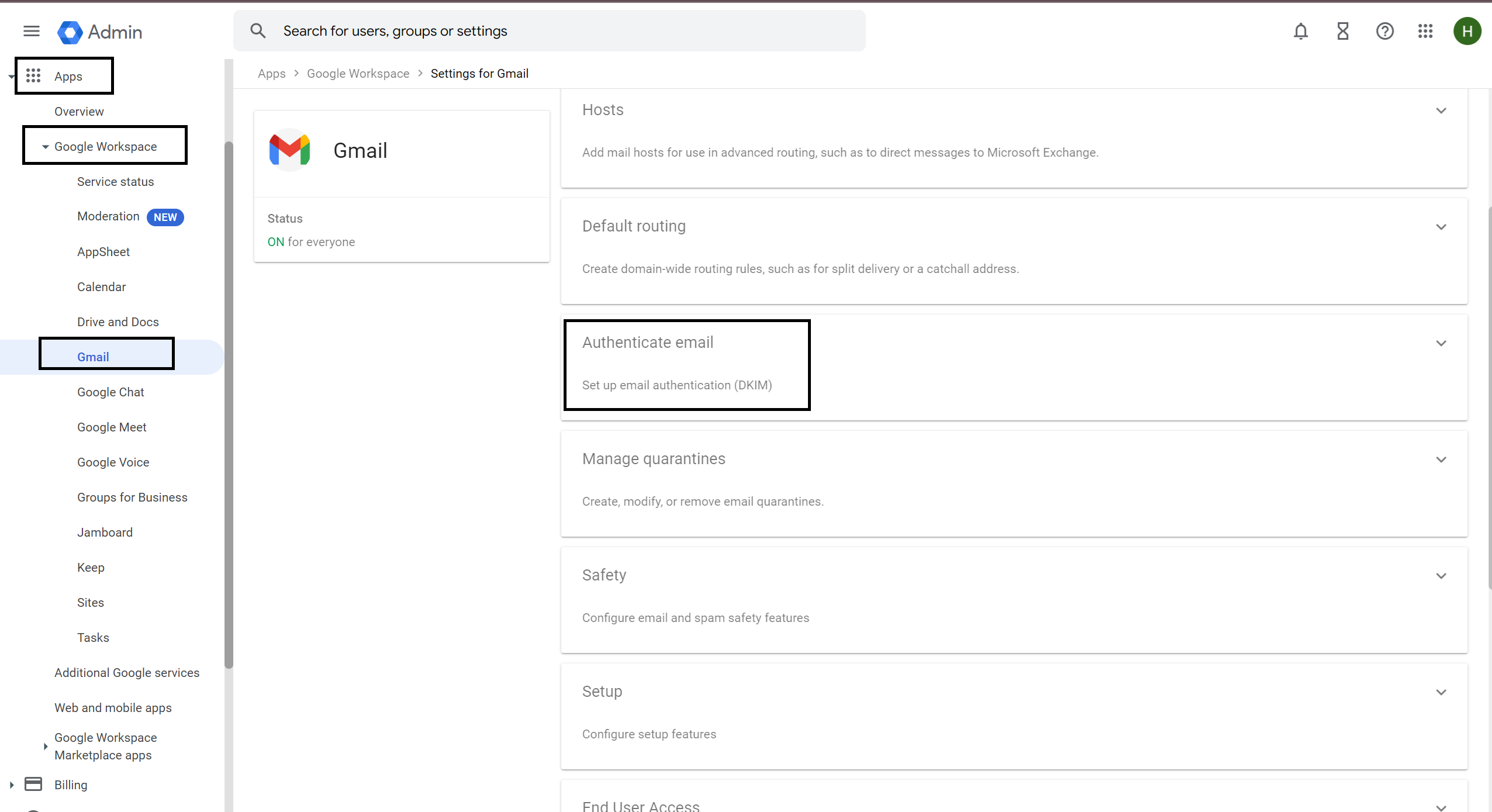Collapse the Google Workspace tree item
This screenshot has width=1492, height=812.
45,147
